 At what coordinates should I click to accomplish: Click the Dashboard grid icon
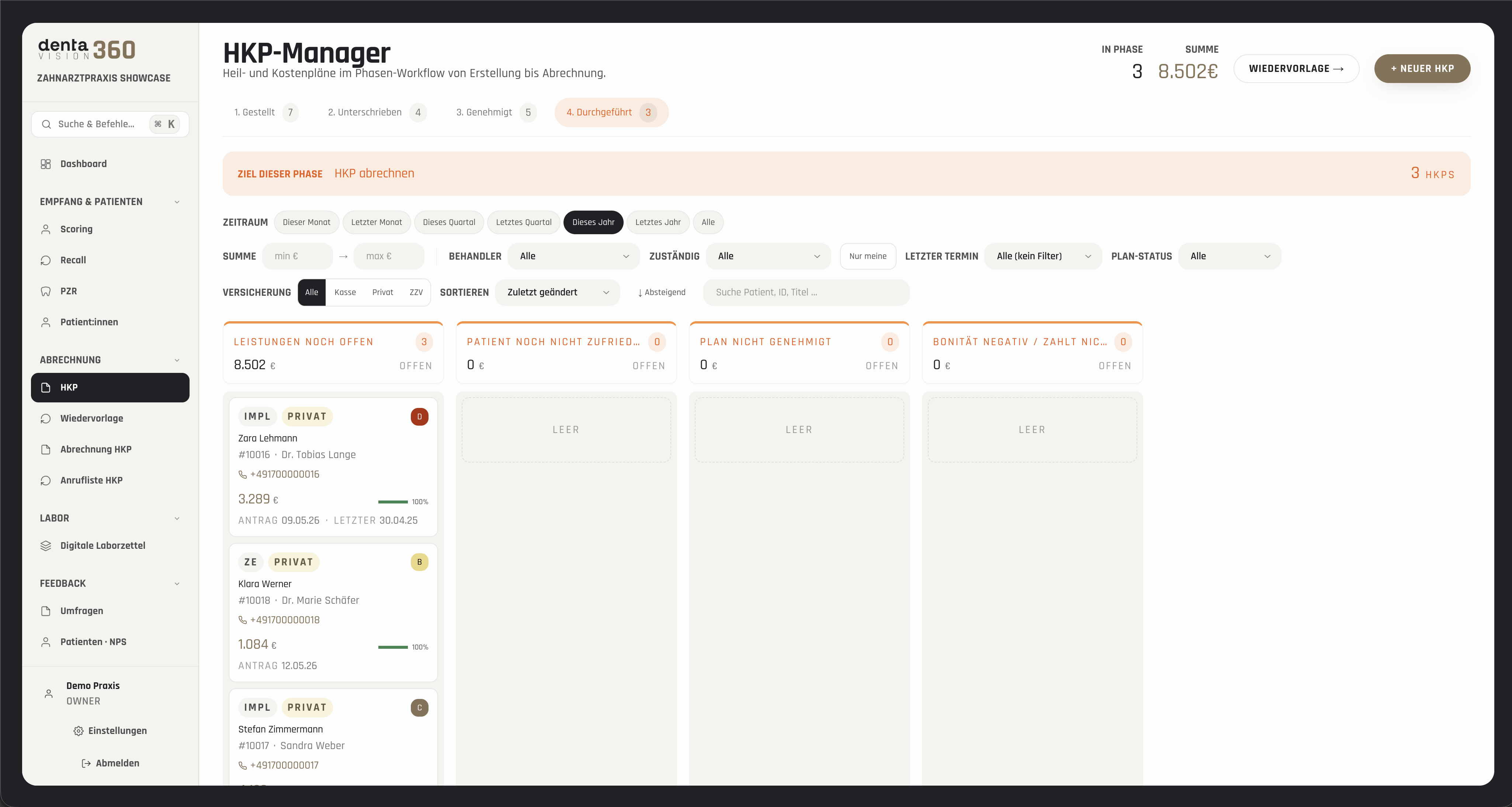pyautogui.click(x=46, y=164)
